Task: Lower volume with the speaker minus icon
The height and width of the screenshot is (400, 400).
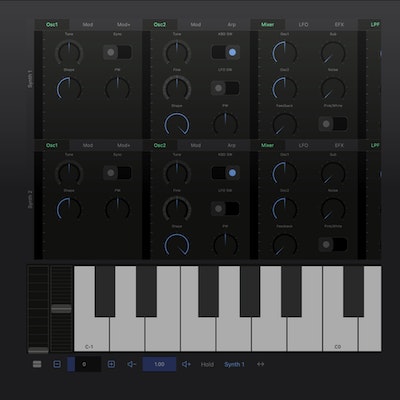Action: point(131,364)
